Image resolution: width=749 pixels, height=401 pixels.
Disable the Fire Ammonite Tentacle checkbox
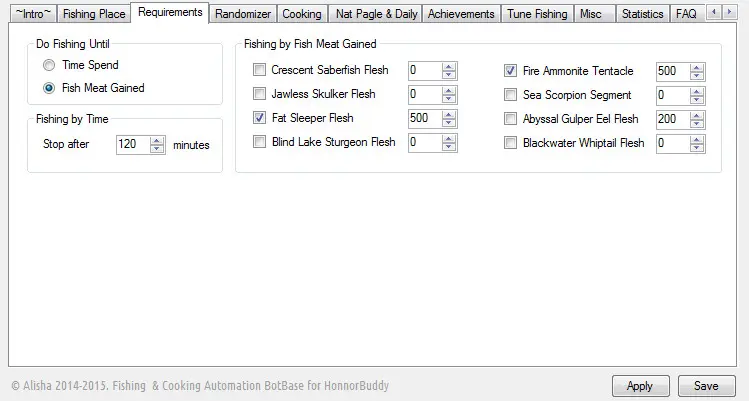510,71
